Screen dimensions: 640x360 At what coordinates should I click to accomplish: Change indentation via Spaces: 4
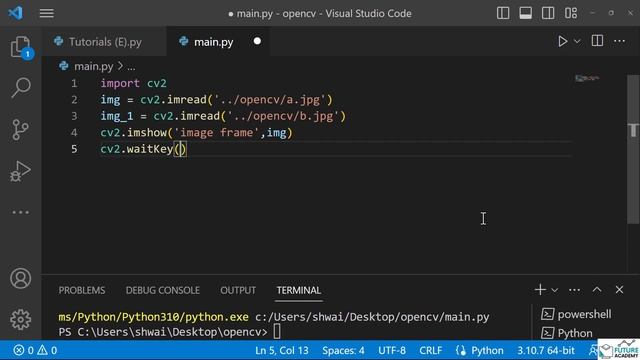[343, 350]
